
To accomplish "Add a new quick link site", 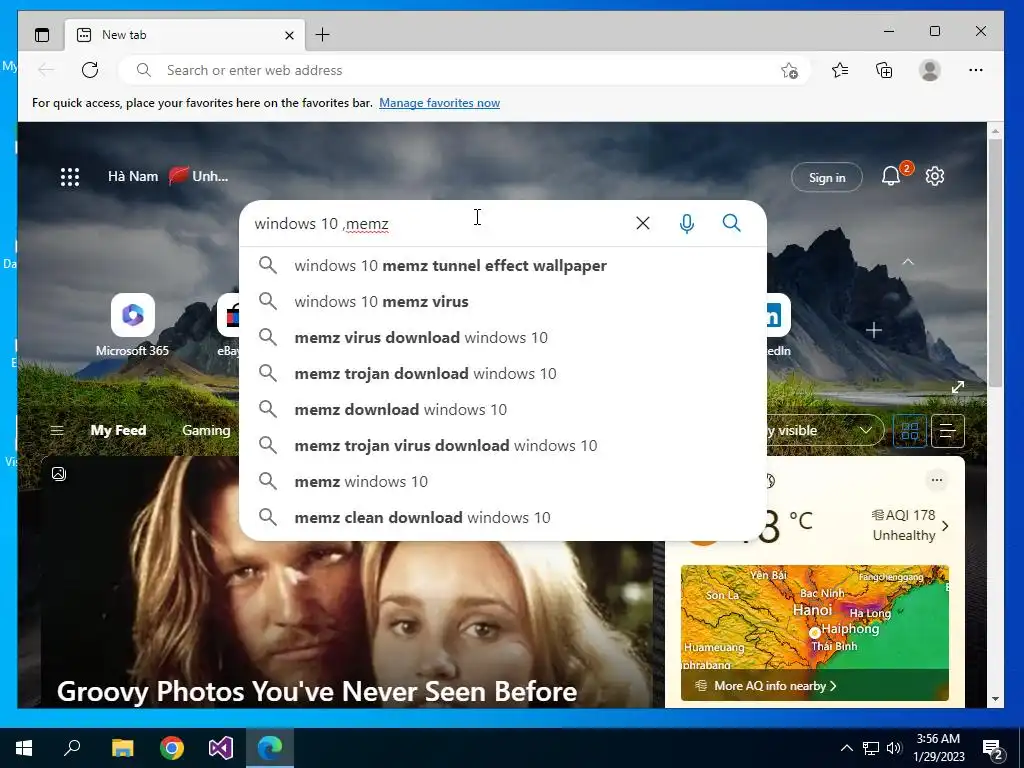I will [873, 330].
